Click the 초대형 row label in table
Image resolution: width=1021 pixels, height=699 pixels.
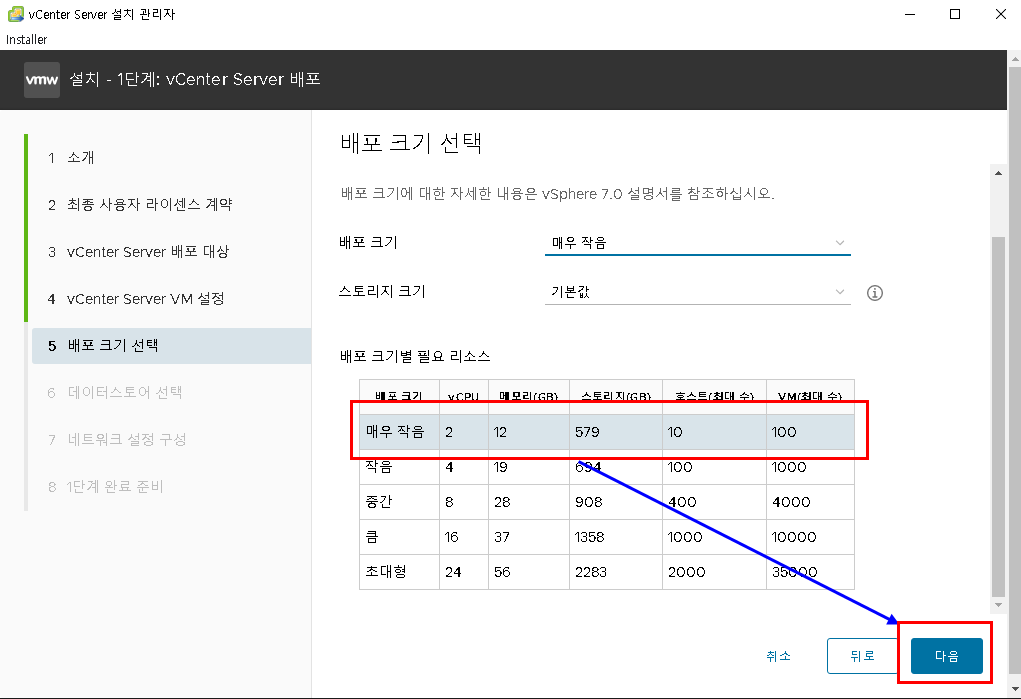(386, 572)
